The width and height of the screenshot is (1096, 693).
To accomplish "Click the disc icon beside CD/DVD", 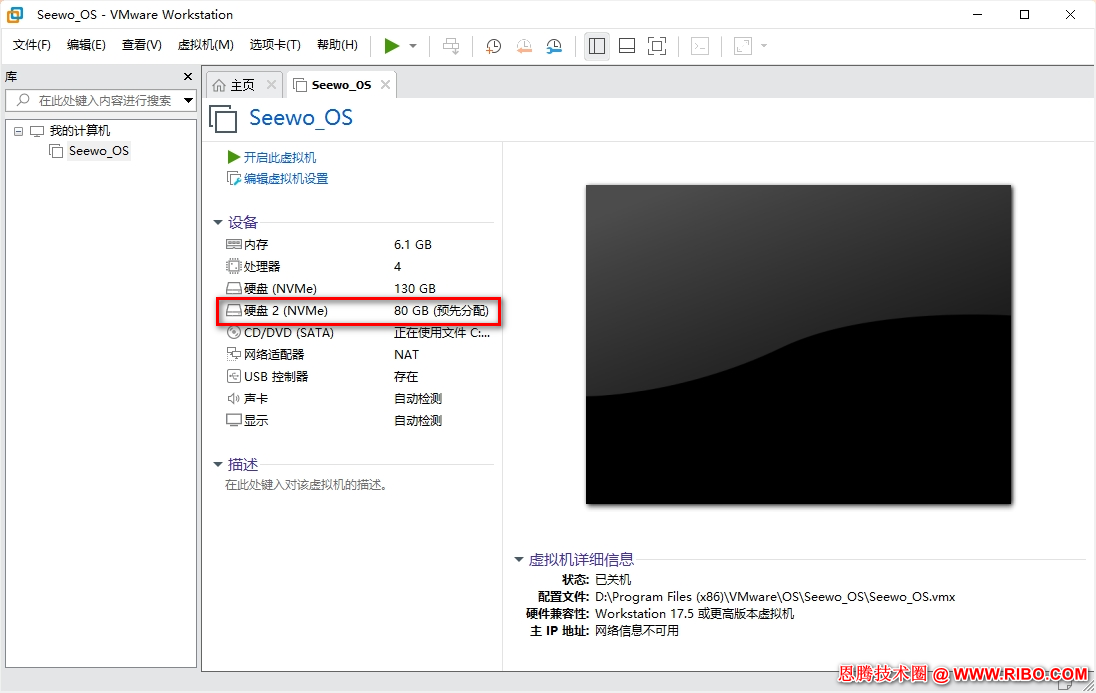I will pyautogui.click(x=233, y=333).
